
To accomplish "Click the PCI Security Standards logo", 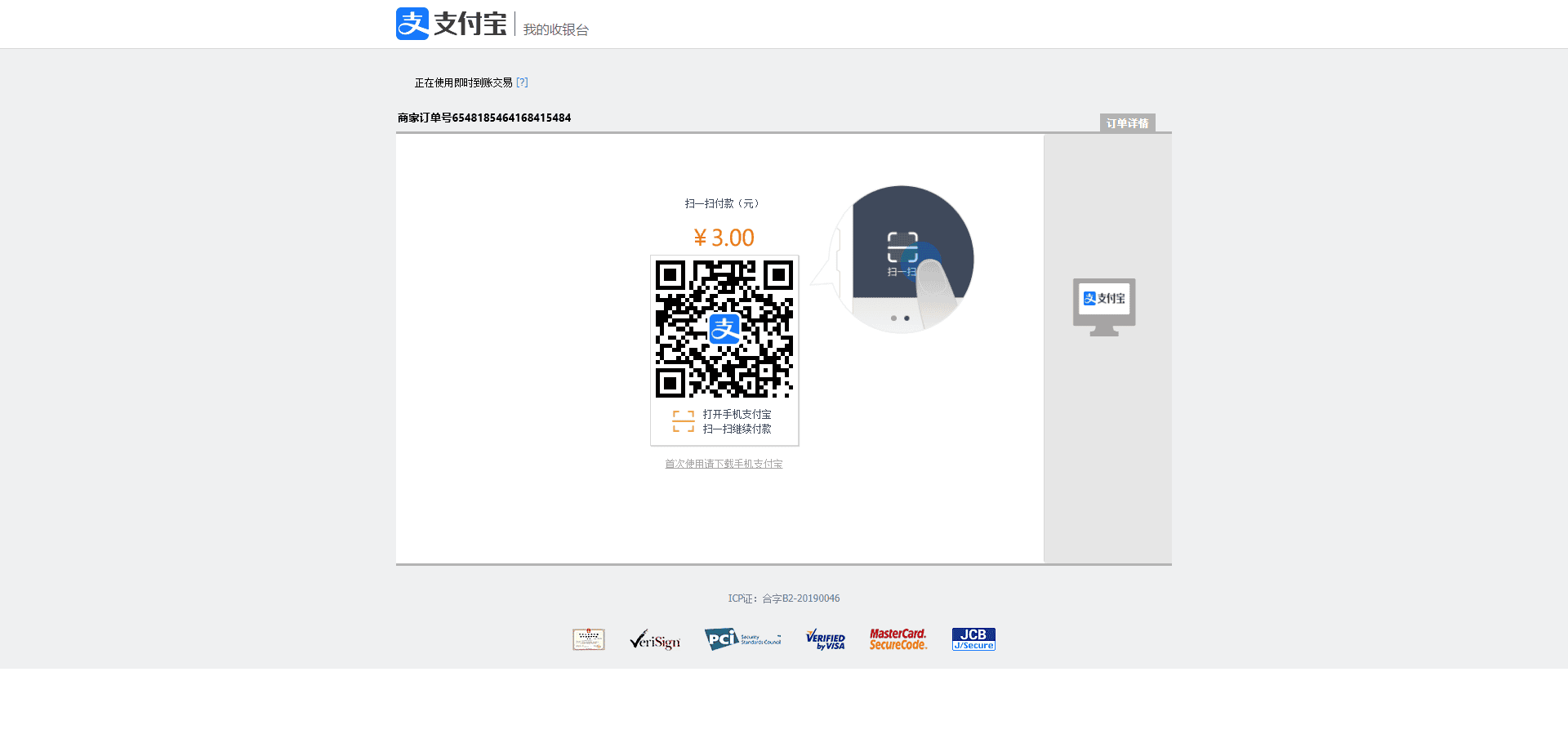I will click(x=742, y=639).
